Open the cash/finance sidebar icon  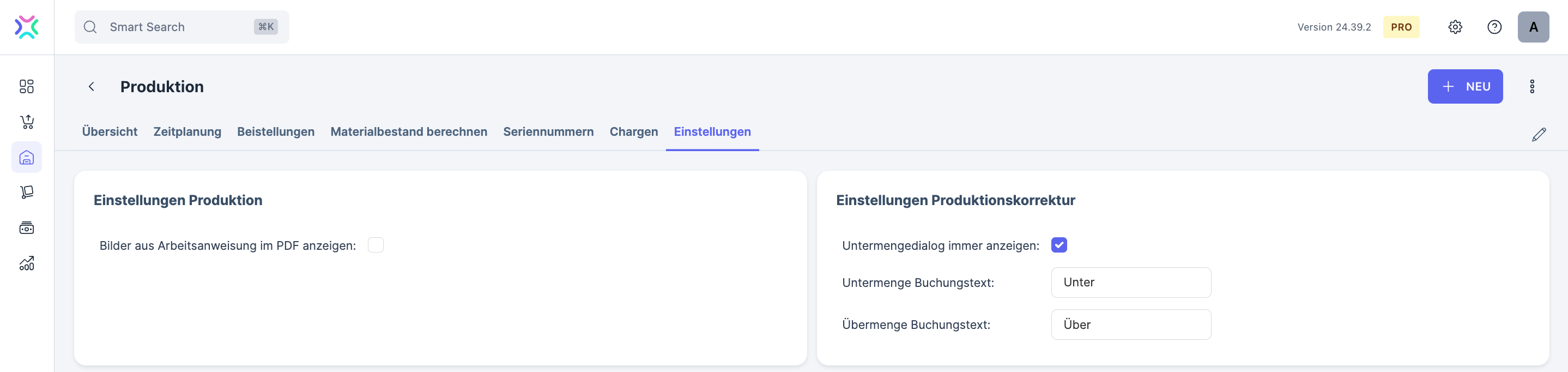click(x=27, y=229)
